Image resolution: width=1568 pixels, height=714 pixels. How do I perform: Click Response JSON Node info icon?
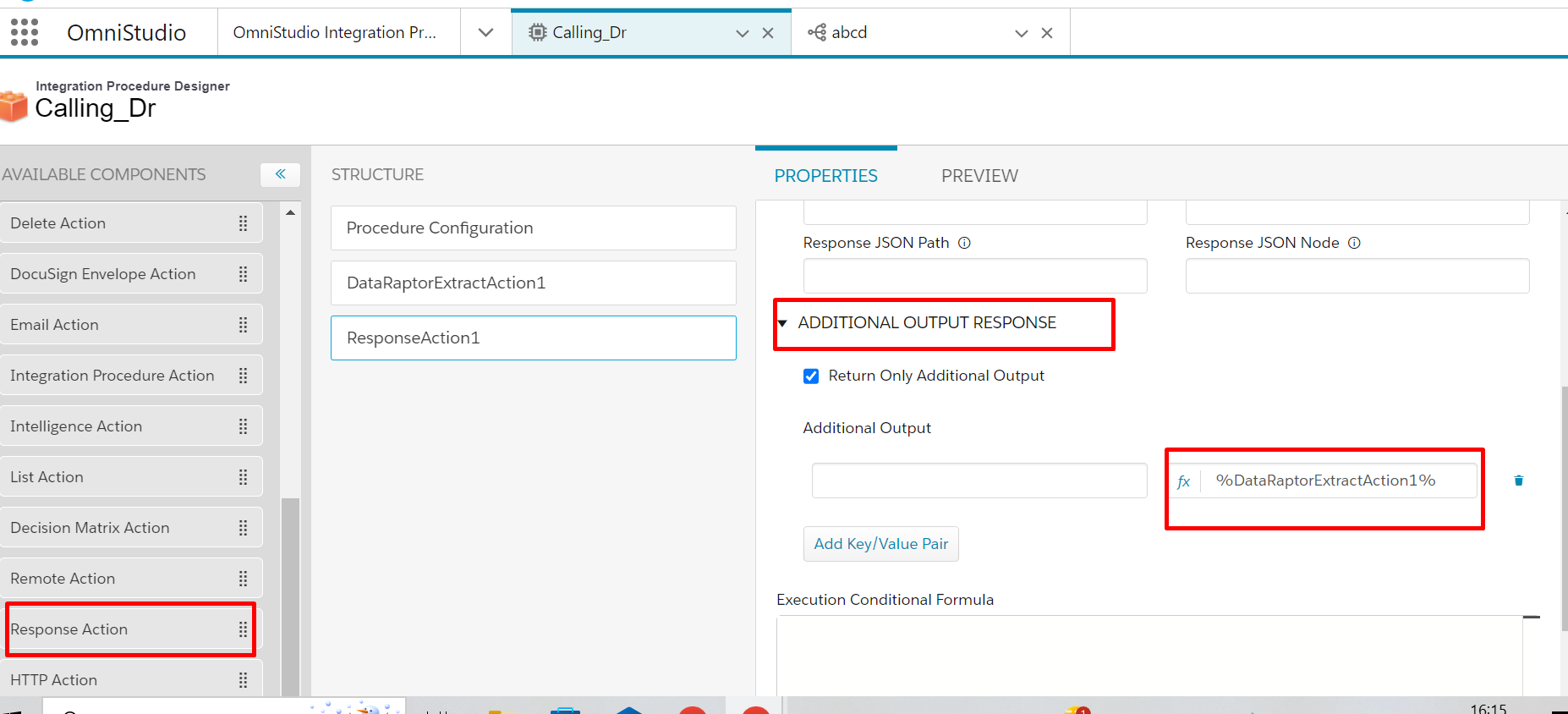(1354, 243)
